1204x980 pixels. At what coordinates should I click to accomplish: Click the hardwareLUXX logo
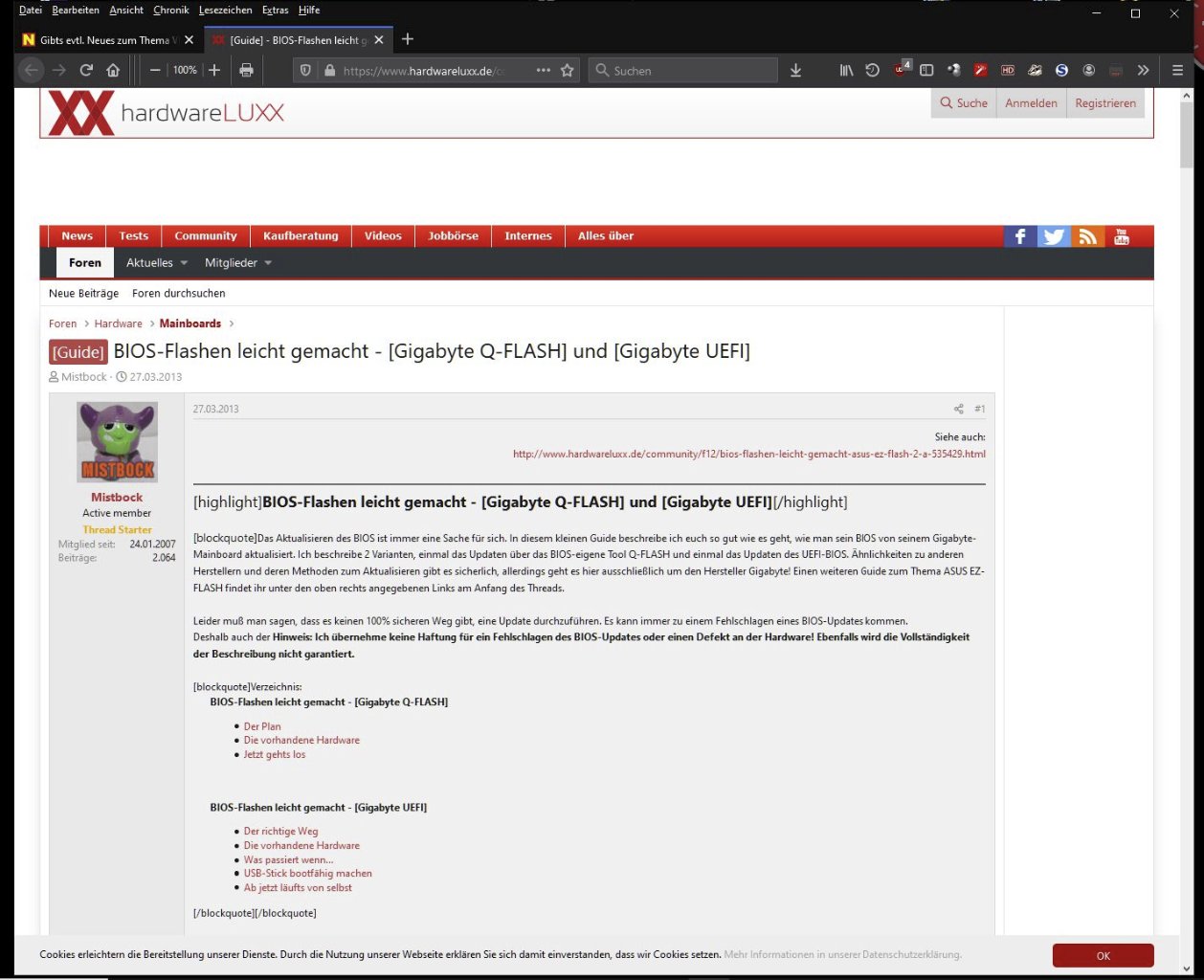[167, 113]
